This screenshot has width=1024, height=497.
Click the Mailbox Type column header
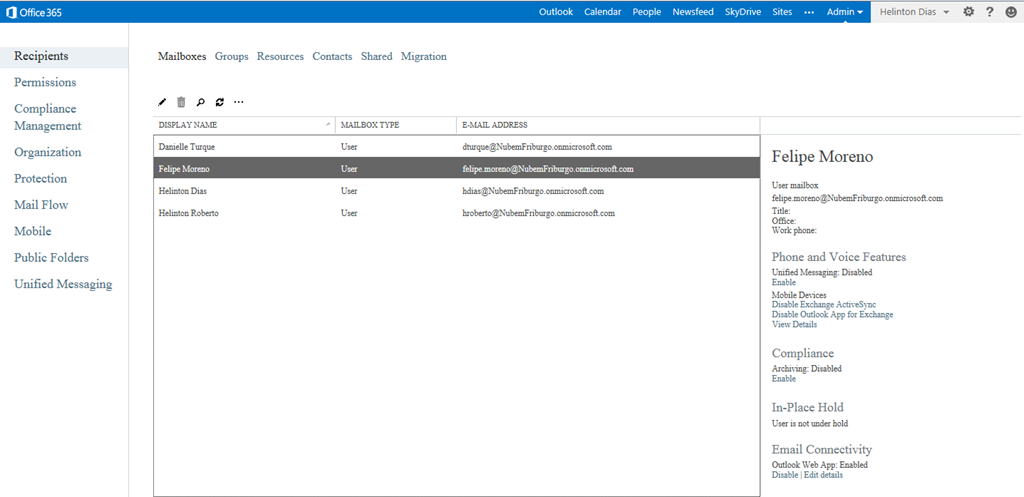(396, 125)
